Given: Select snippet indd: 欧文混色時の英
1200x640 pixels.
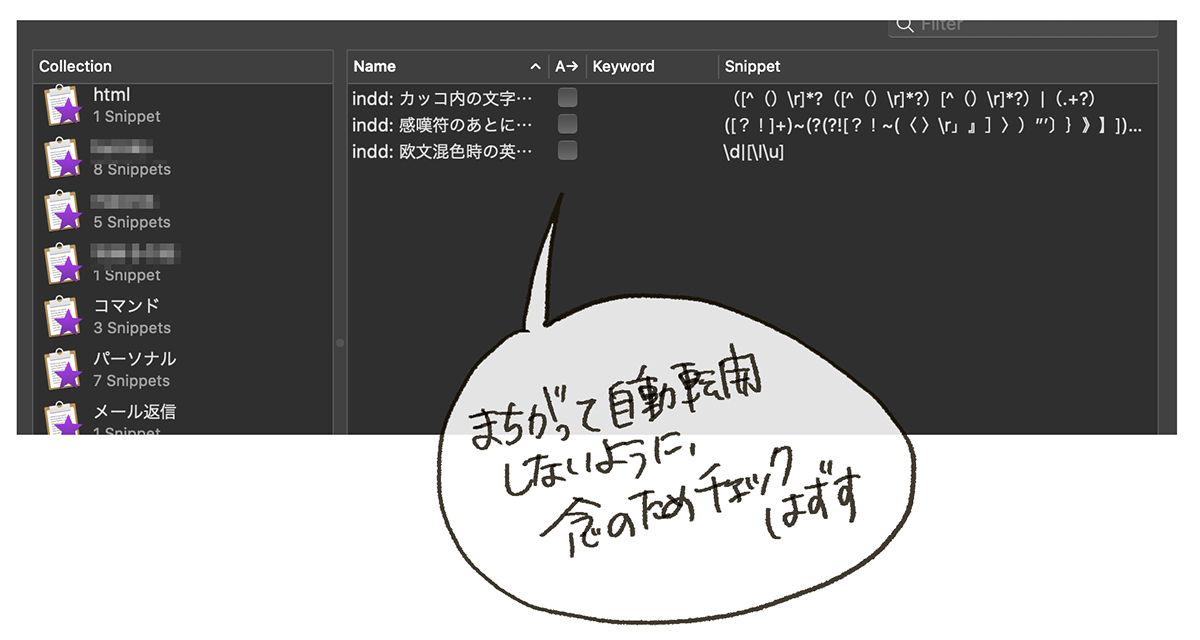Looking at the screenshot, I should point(443,152).
